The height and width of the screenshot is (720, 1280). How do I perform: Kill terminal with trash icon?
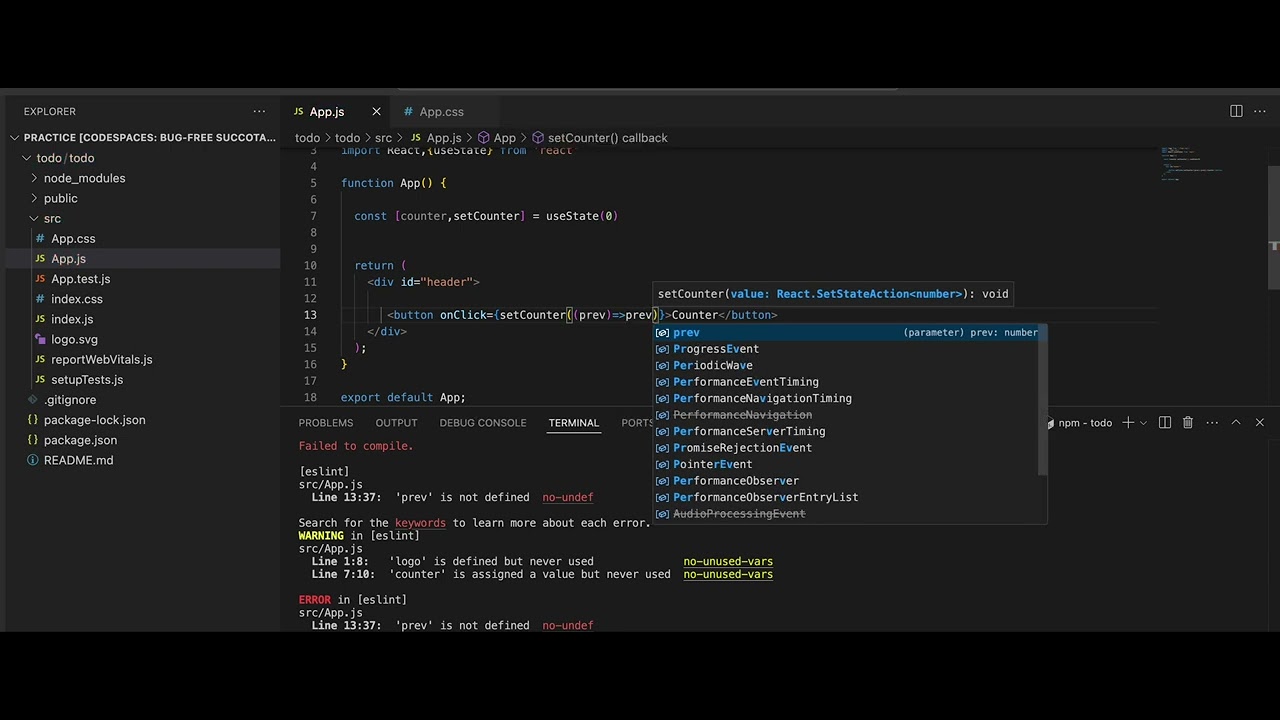(1188, 423)
